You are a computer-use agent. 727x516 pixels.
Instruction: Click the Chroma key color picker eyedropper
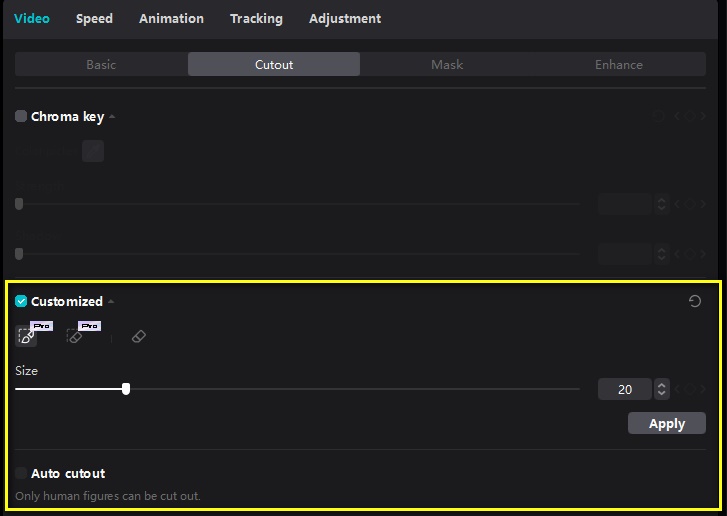(93, 151)
